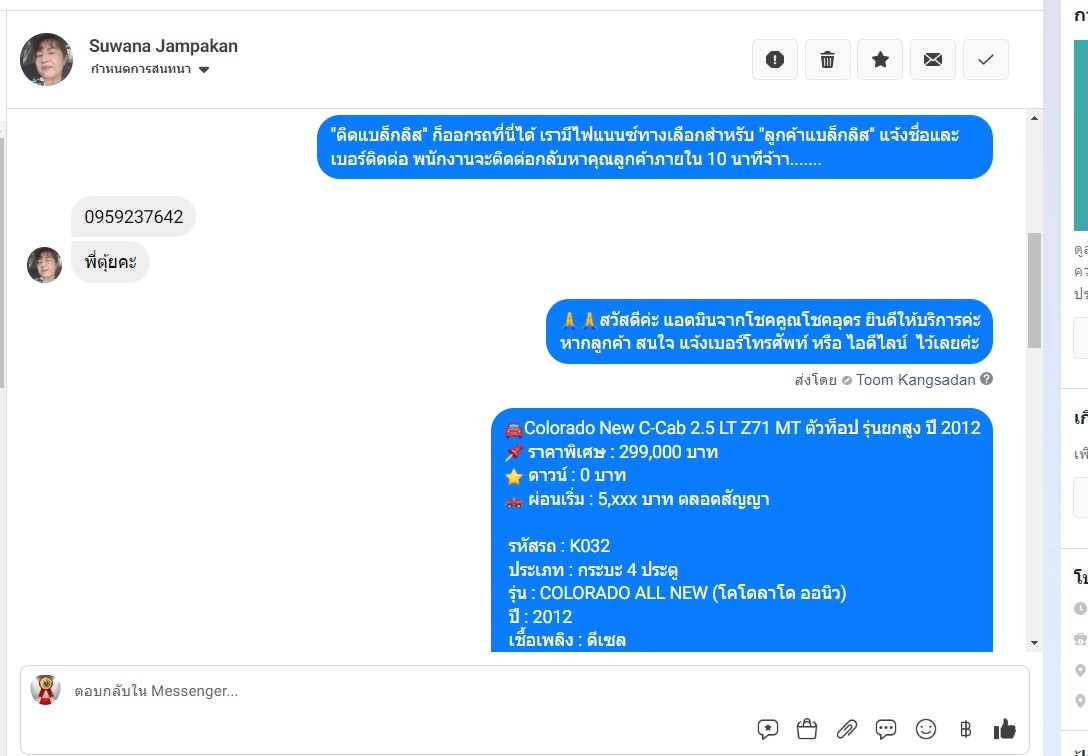1088x756 pixels.
Task: Delete conversation using trash icon
Action: (827, 60)
